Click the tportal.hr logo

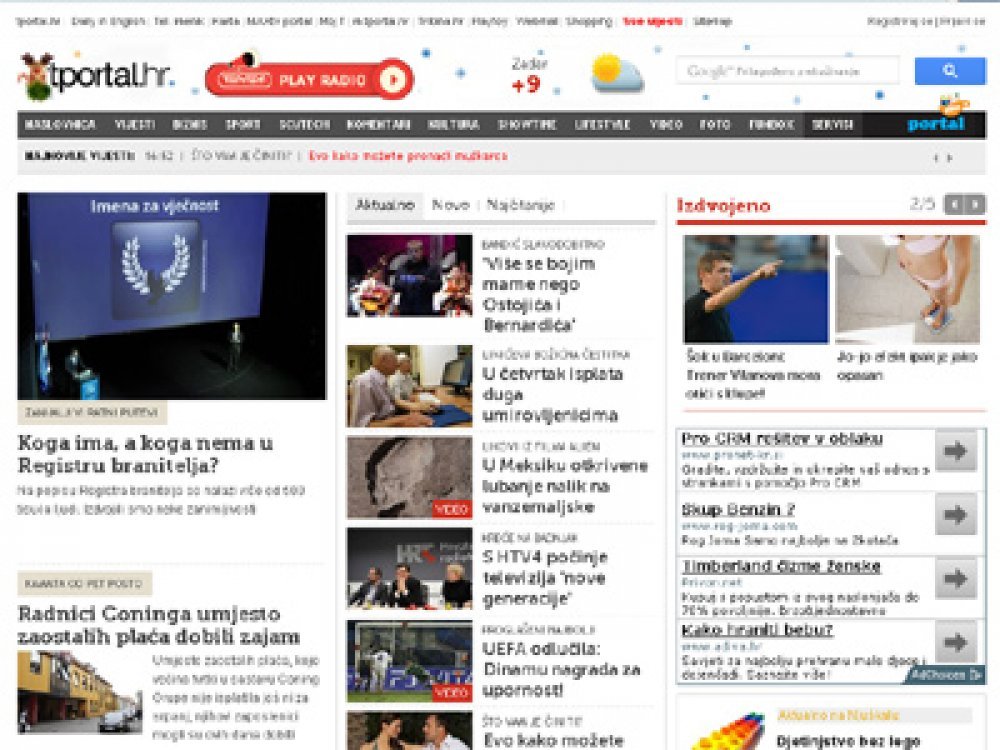[x=96, y=77]
